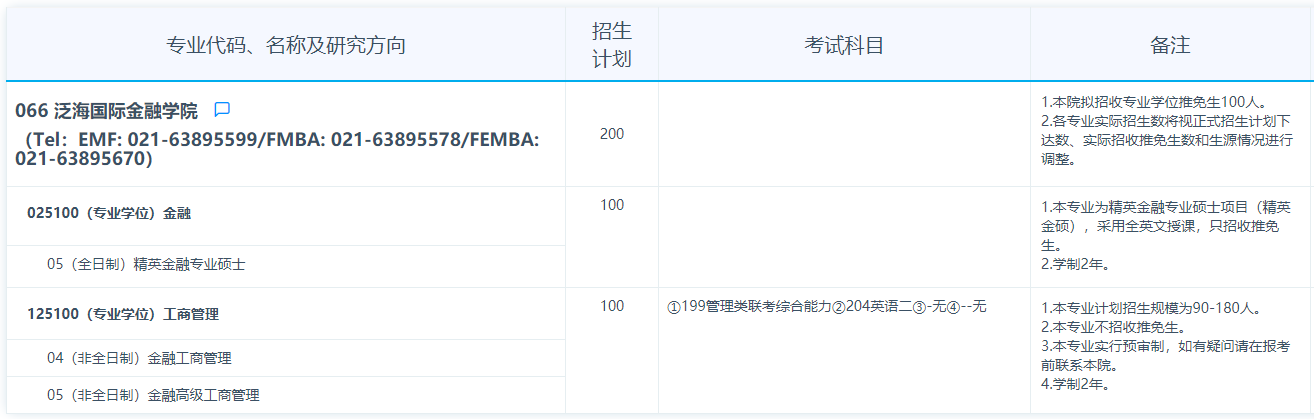Click the empty 考试科目 cell for 金融
This screenshot has height=419, width=1314.
[844, 237]
